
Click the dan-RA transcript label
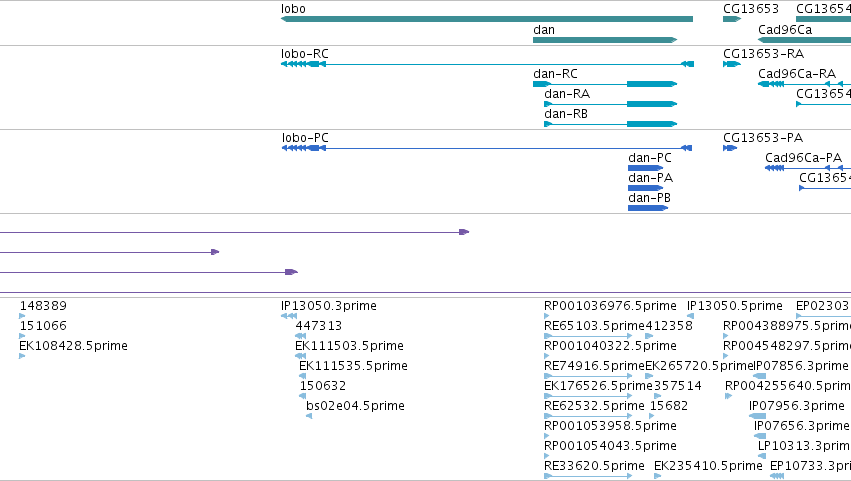567,94
